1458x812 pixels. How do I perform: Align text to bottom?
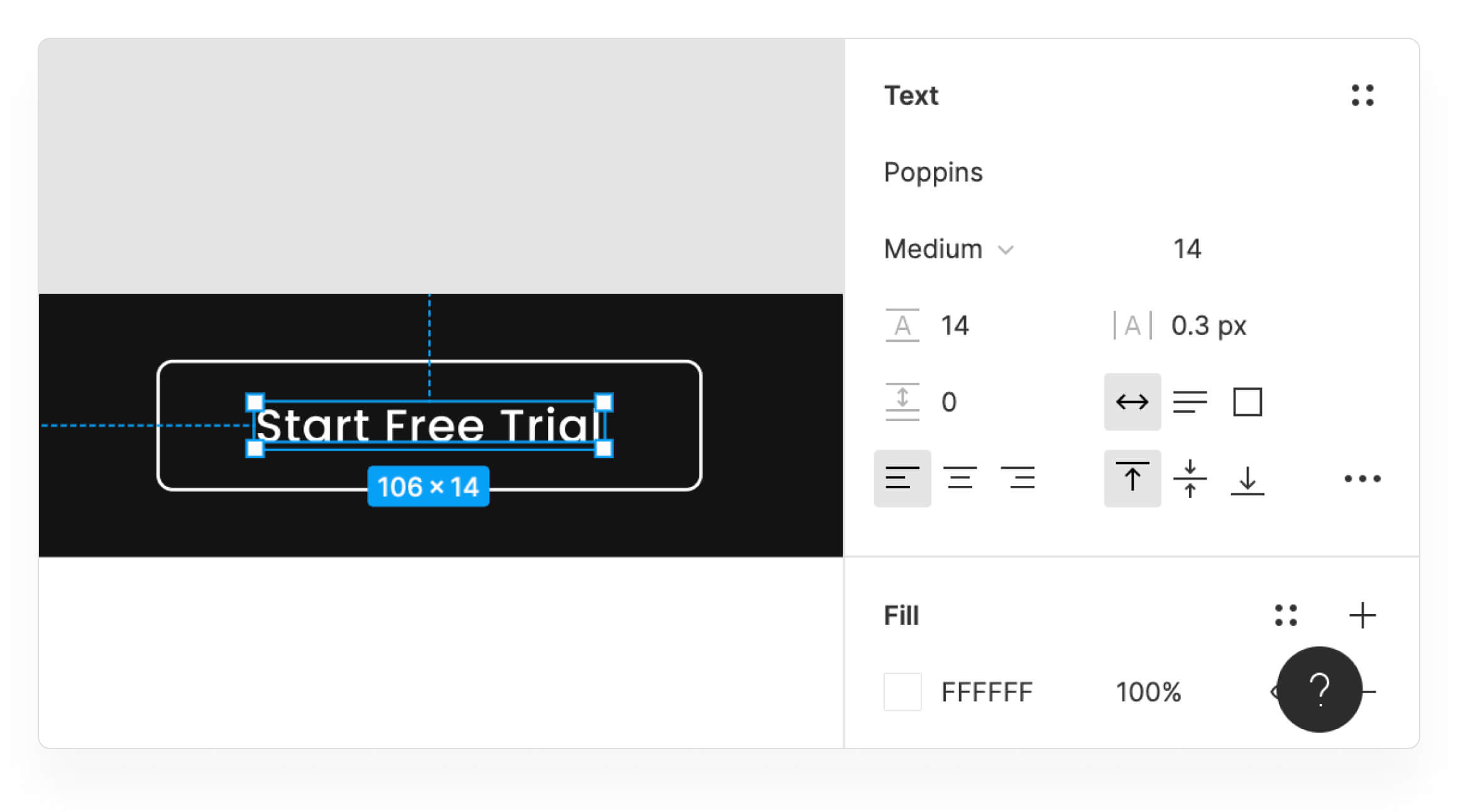(x=1247, y=478)
